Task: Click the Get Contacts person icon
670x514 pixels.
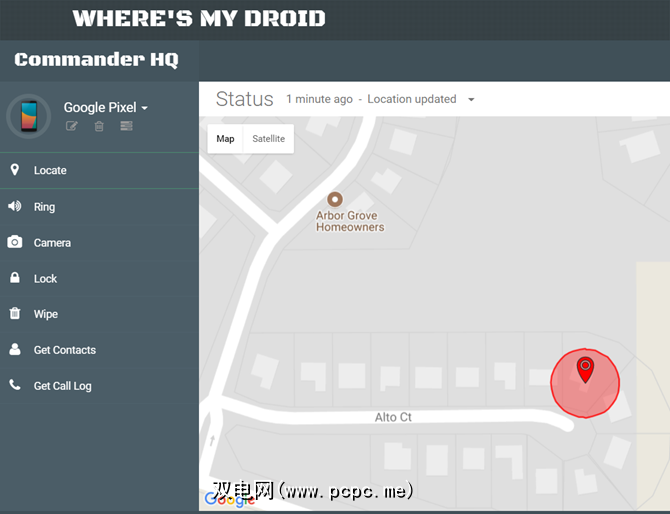Action: pyautogui.click(x=15, y=349)
